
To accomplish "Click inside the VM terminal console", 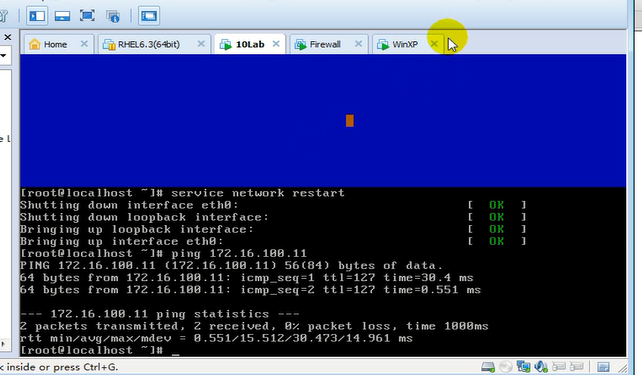I will (323, 272).
